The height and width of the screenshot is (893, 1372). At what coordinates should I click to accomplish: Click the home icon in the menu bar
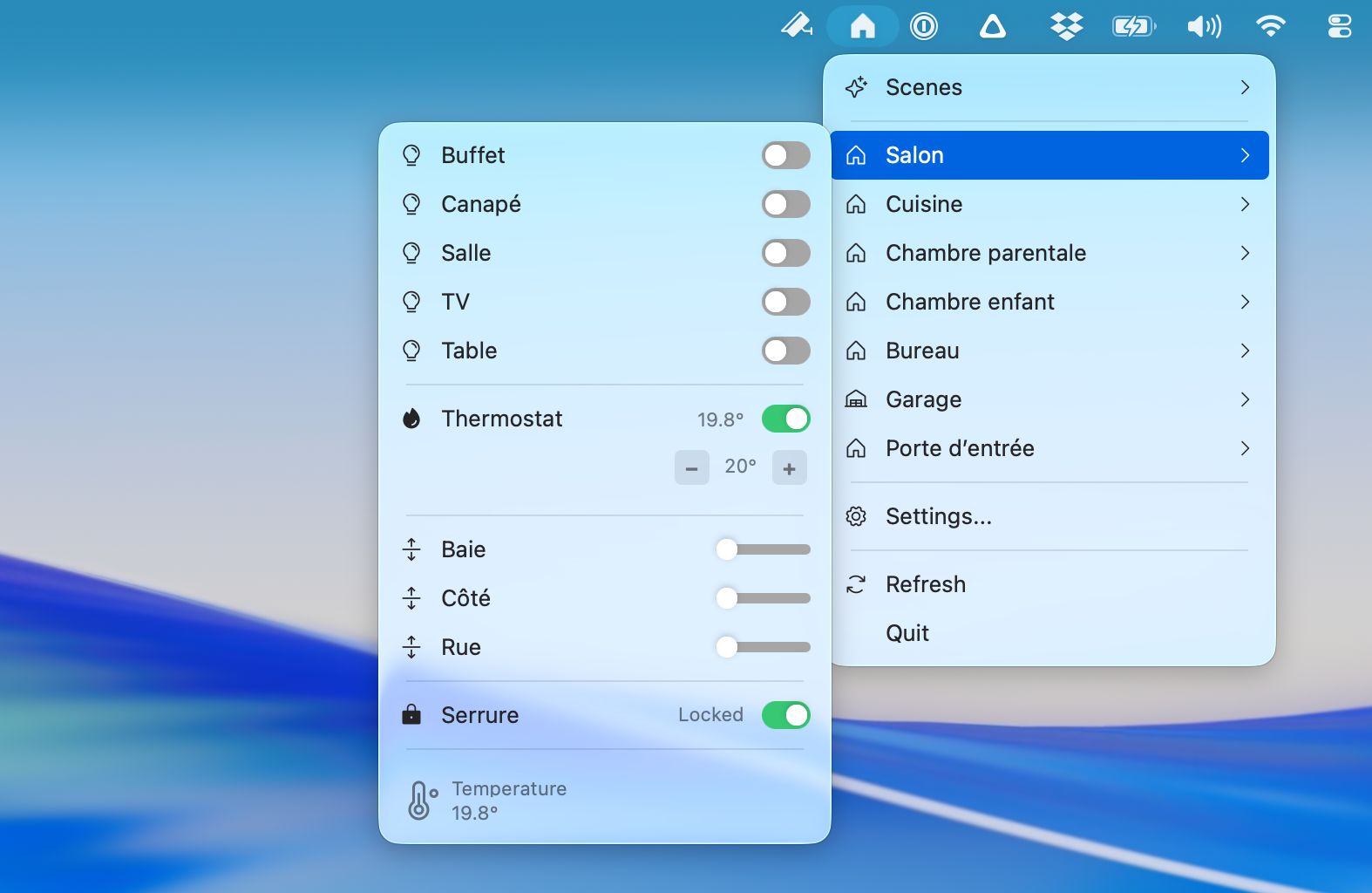point(862,26)
